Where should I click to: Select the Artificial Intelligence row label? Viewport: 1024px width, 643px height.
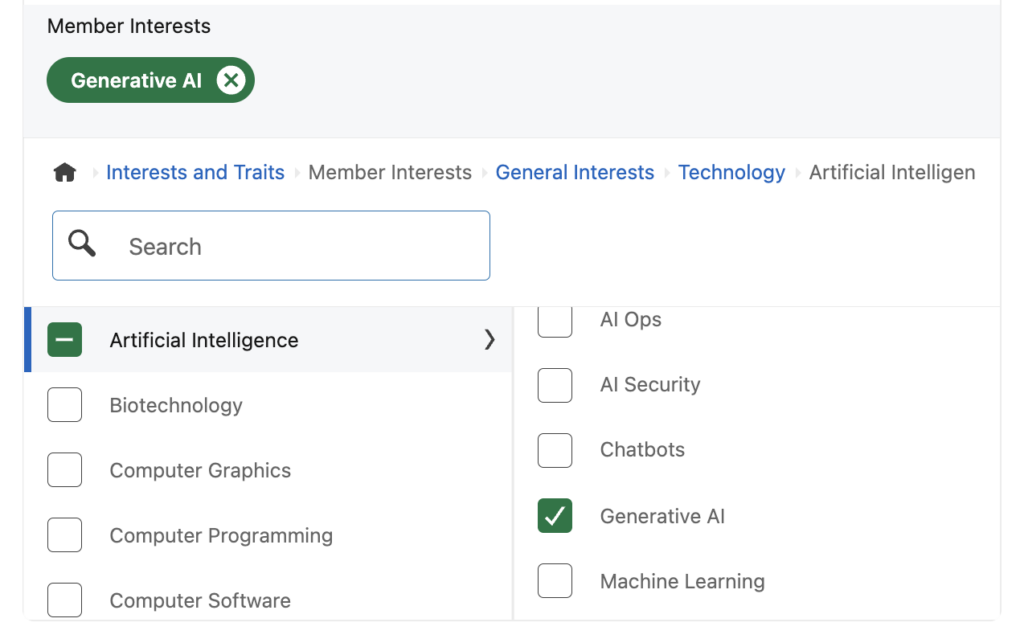[204, 340]
